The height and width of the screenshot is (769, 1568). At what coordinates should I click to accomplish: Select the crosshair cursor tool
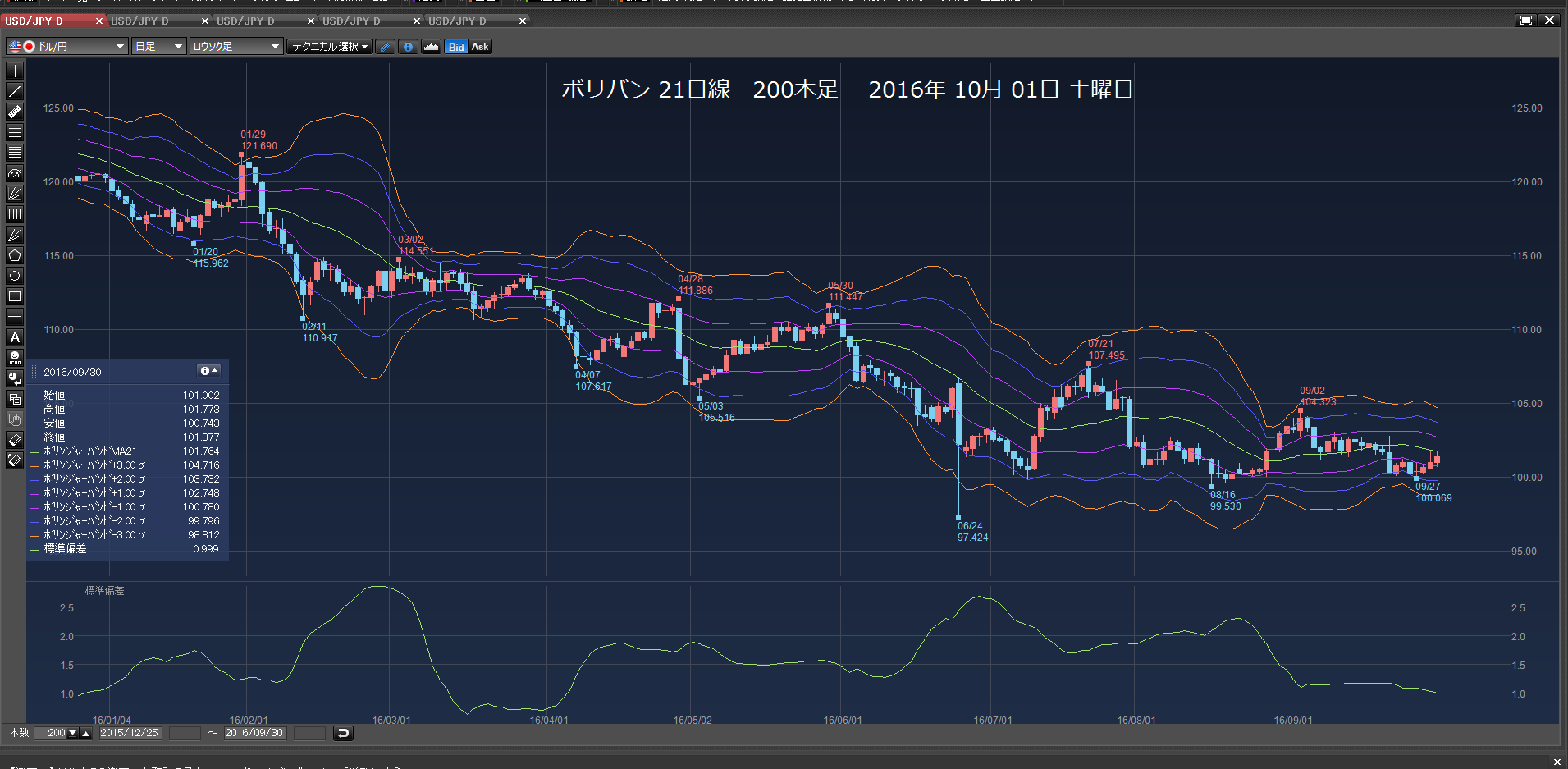(x=15, y=71)
